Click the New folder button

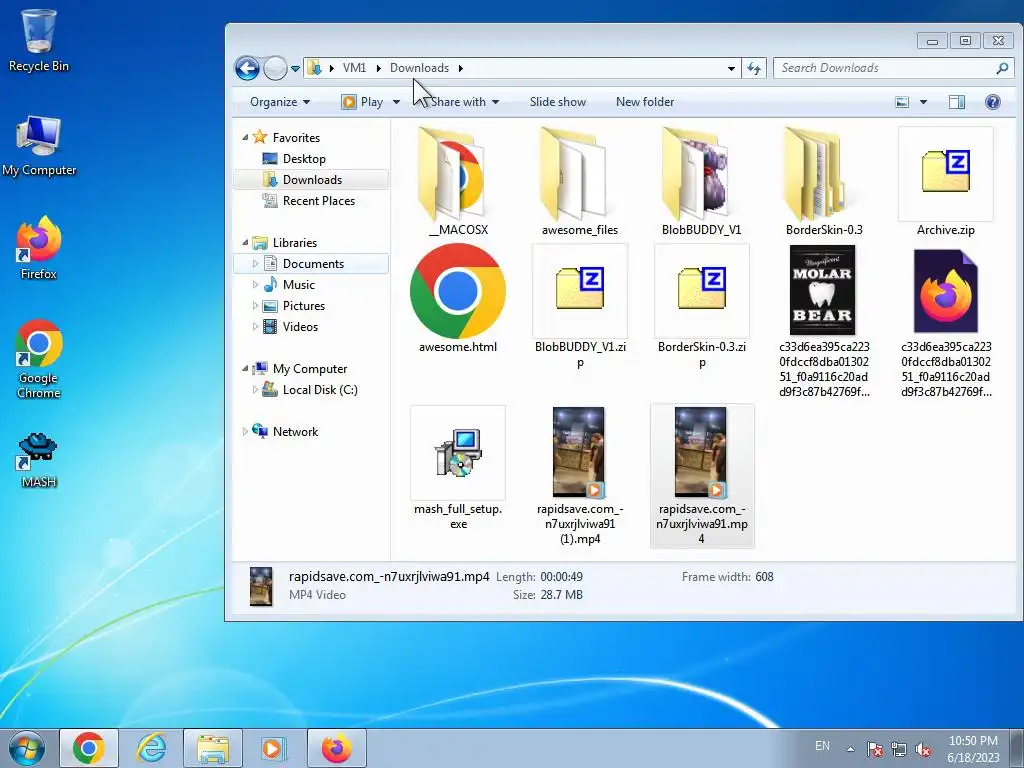click(645, 102)
